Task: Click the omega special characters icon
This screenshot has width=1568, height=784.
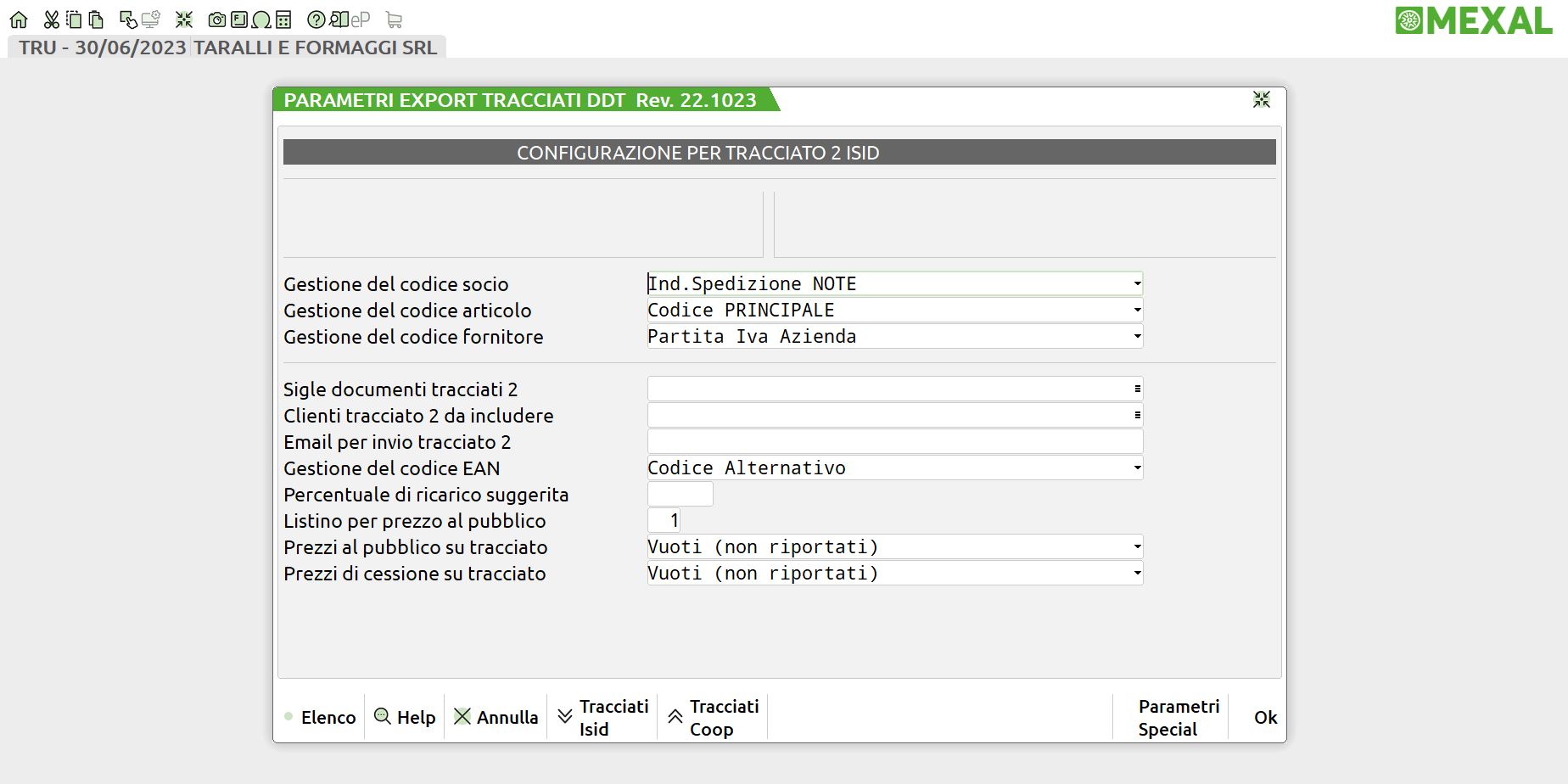Action: tap(261, 20)
